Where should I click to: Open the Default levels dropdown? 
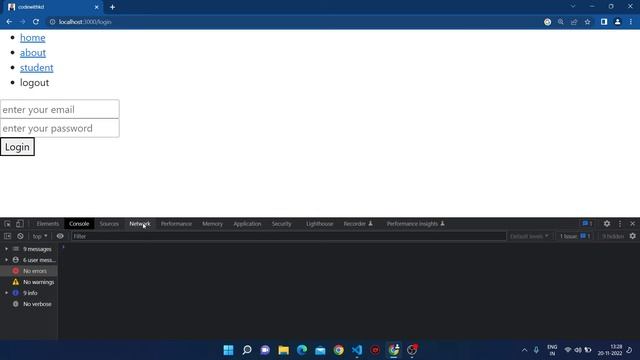529,236
